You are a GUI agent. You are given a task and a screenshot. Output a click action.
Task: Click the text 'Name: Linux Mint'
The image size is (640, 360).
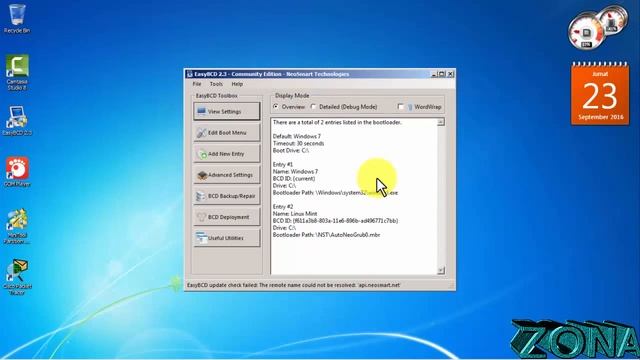(295, 213)
